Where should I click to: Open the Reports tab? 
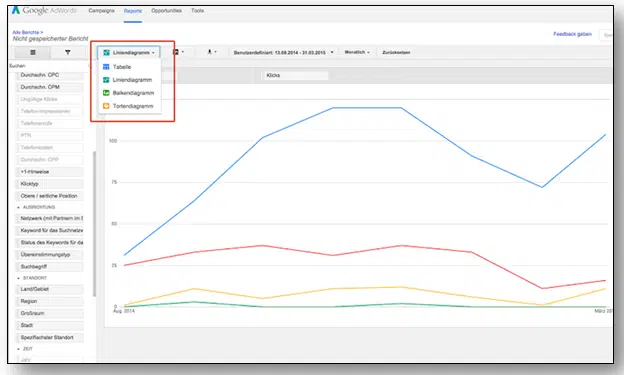pyautogui.click(x=133, y=11)
